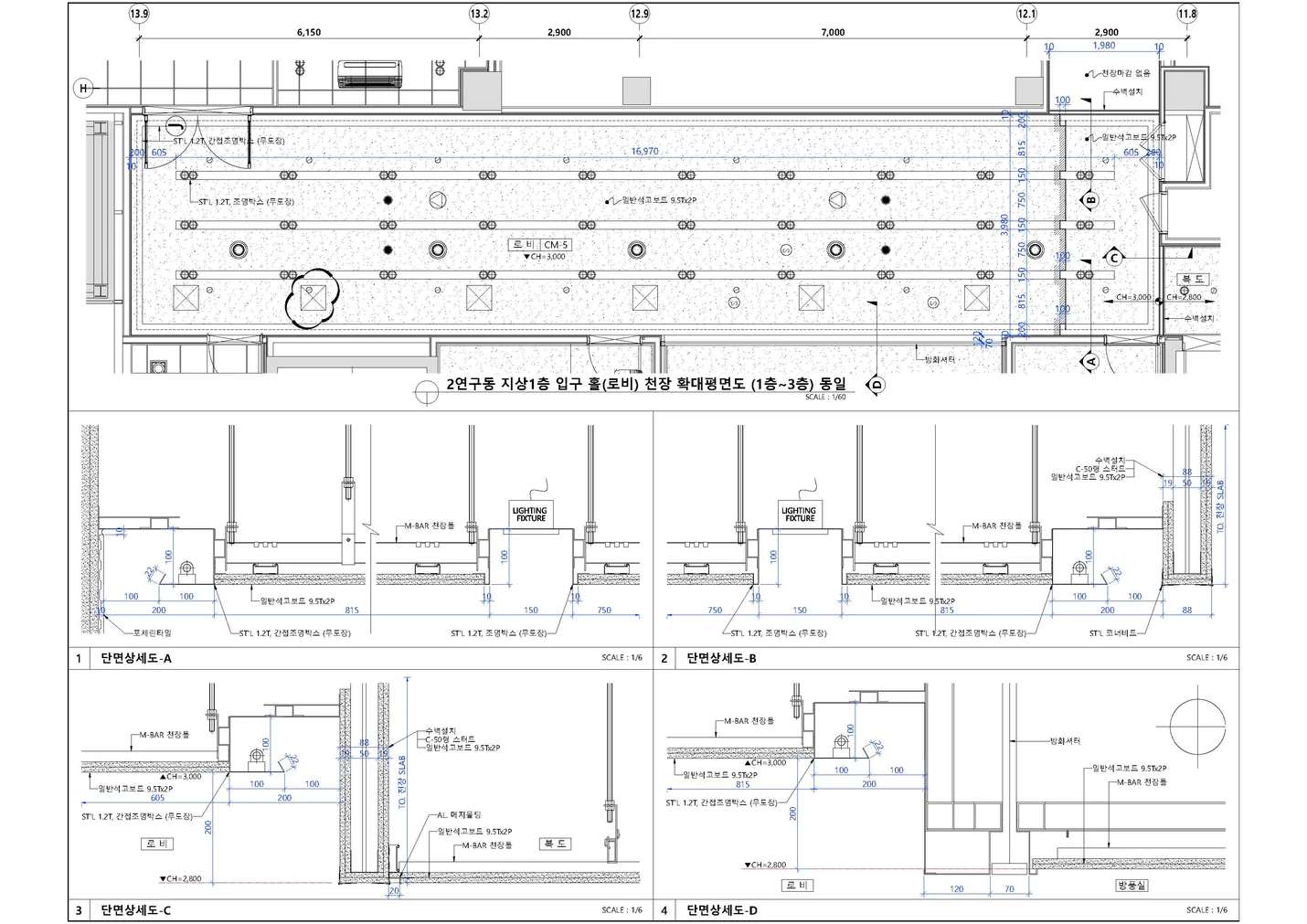Screen dimensions: 1307x924
Task: Click grid bubble 12.9
Action: point(640,14)
